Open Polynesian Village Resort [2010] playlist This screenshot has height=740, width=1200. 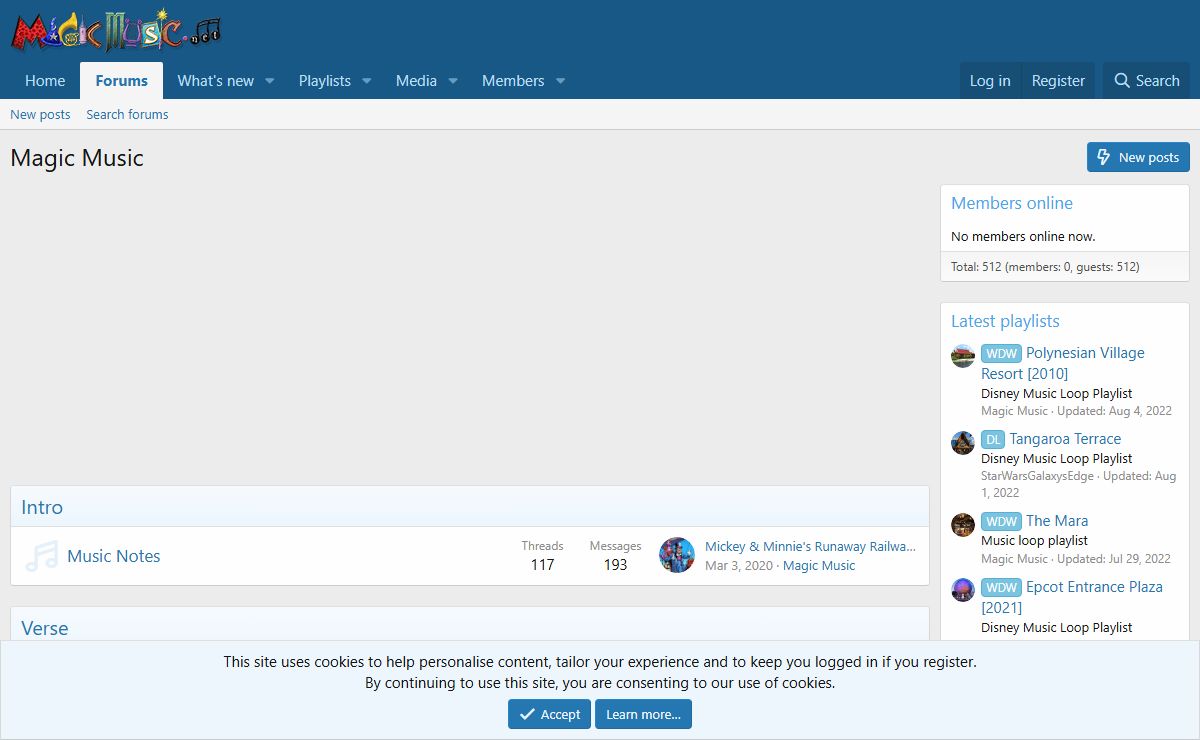tap(1062, 363)
